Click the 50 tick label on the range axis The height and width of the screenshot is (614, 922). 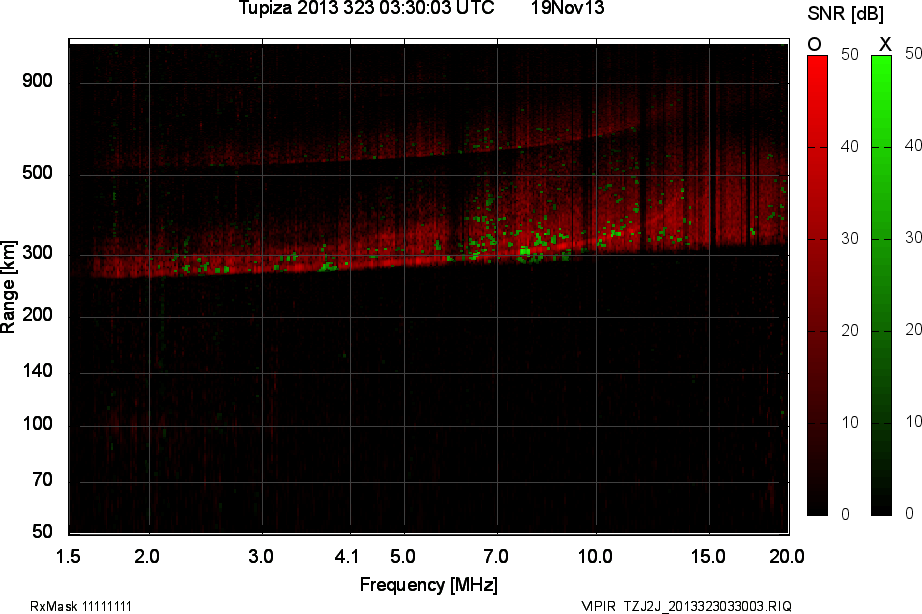coord(42,532)
